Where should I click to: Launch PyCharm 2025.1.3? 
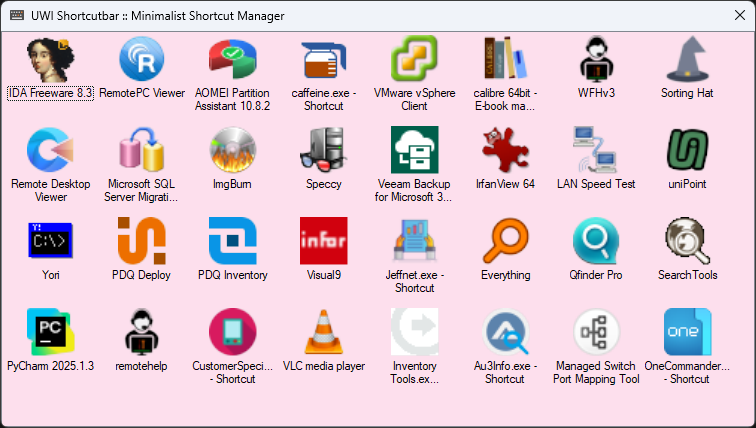51,332
